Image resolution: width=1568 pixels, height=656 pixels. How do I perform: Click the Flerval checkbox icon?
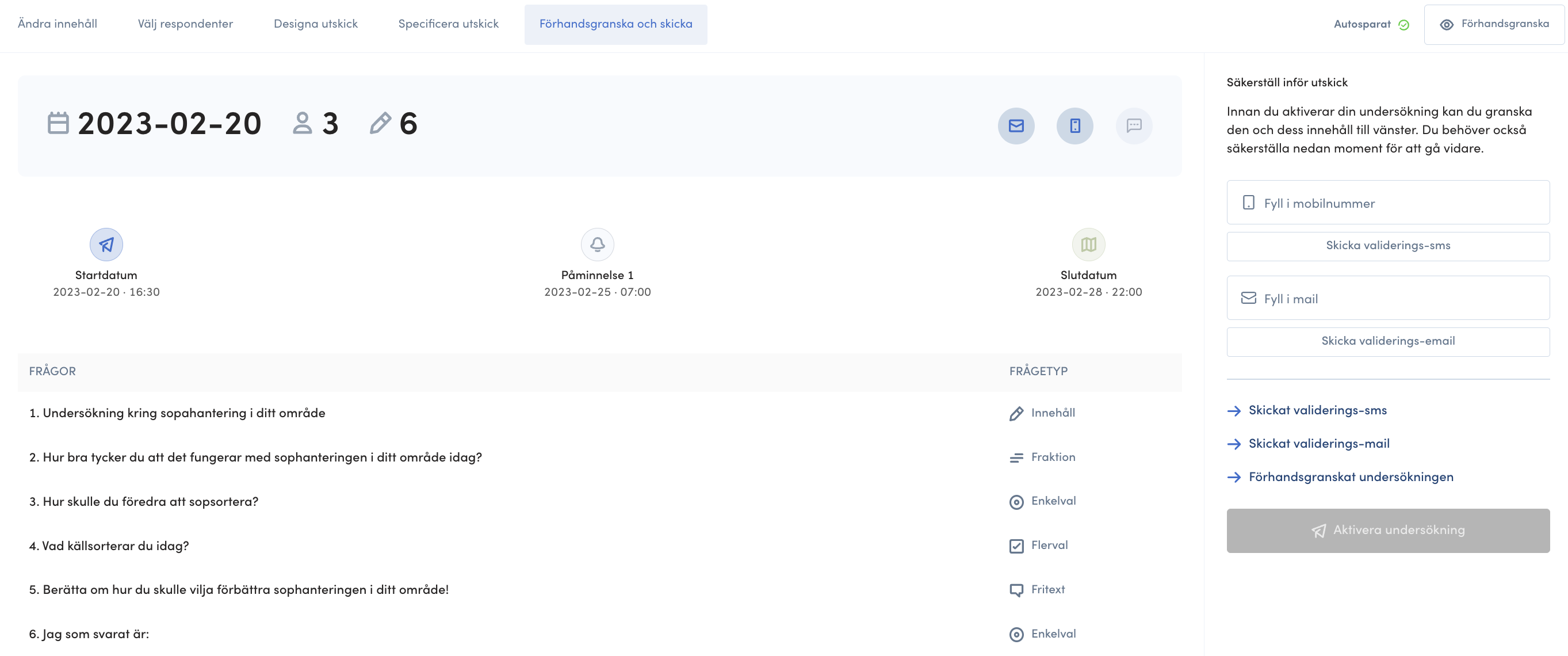click(x=1016, y=546)
